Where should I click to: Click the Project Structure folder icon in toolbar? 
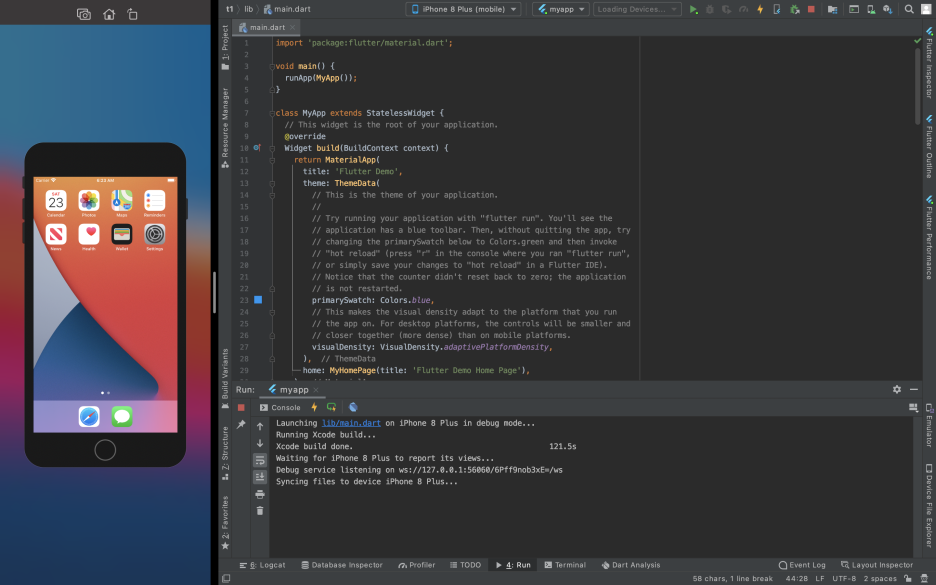click(832, 9)
